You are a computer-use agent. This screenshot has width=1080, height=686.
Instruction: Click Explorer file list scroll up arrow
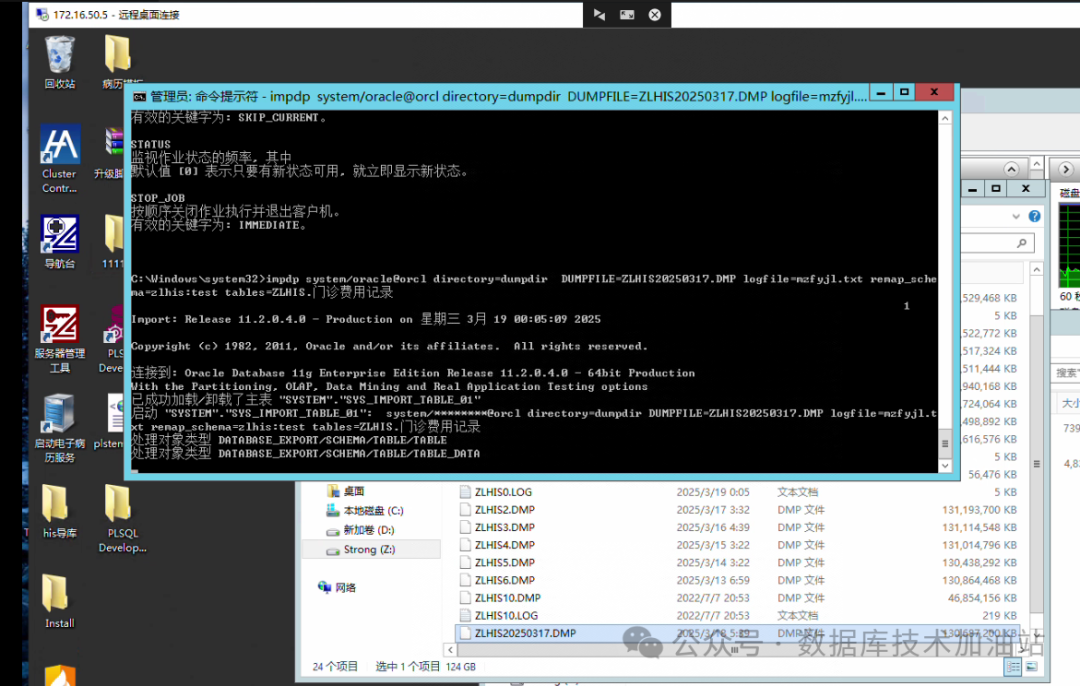(x=1037, y=269)
